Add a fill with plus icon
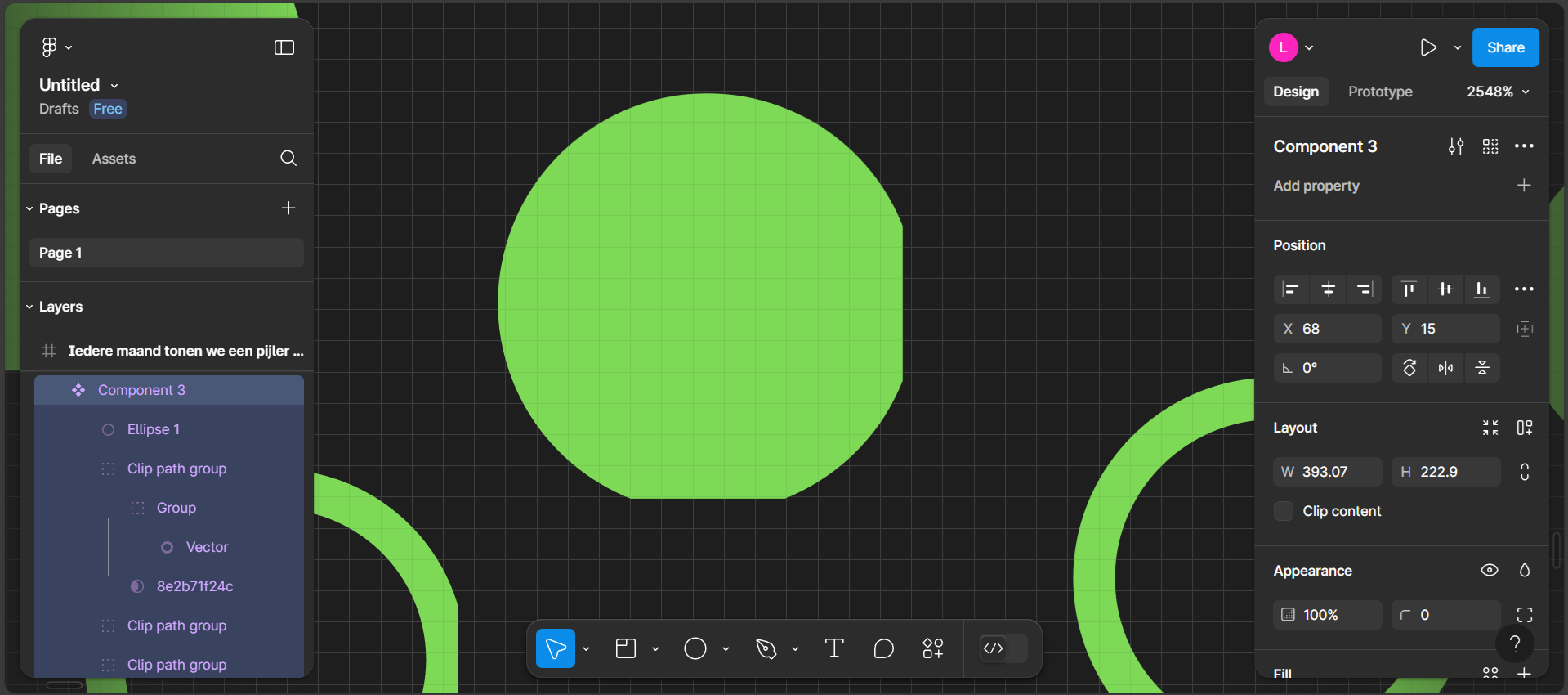This screenshot has width=1568, height=695. 1524,673
